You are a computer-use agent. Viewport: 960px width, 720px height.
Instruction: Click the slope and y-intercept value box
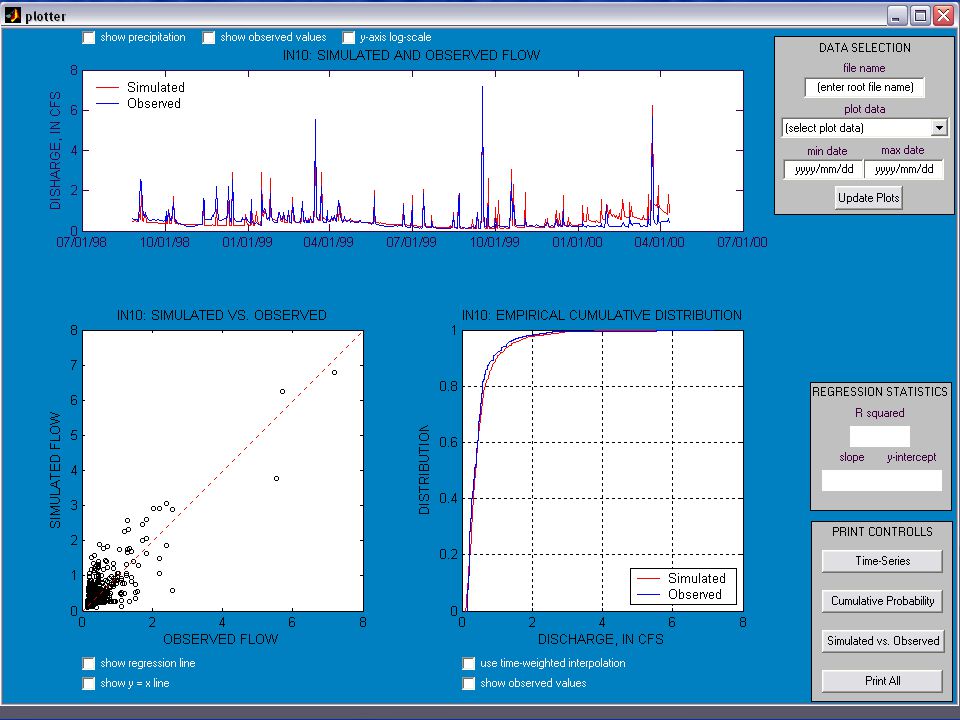click(882, 481)
